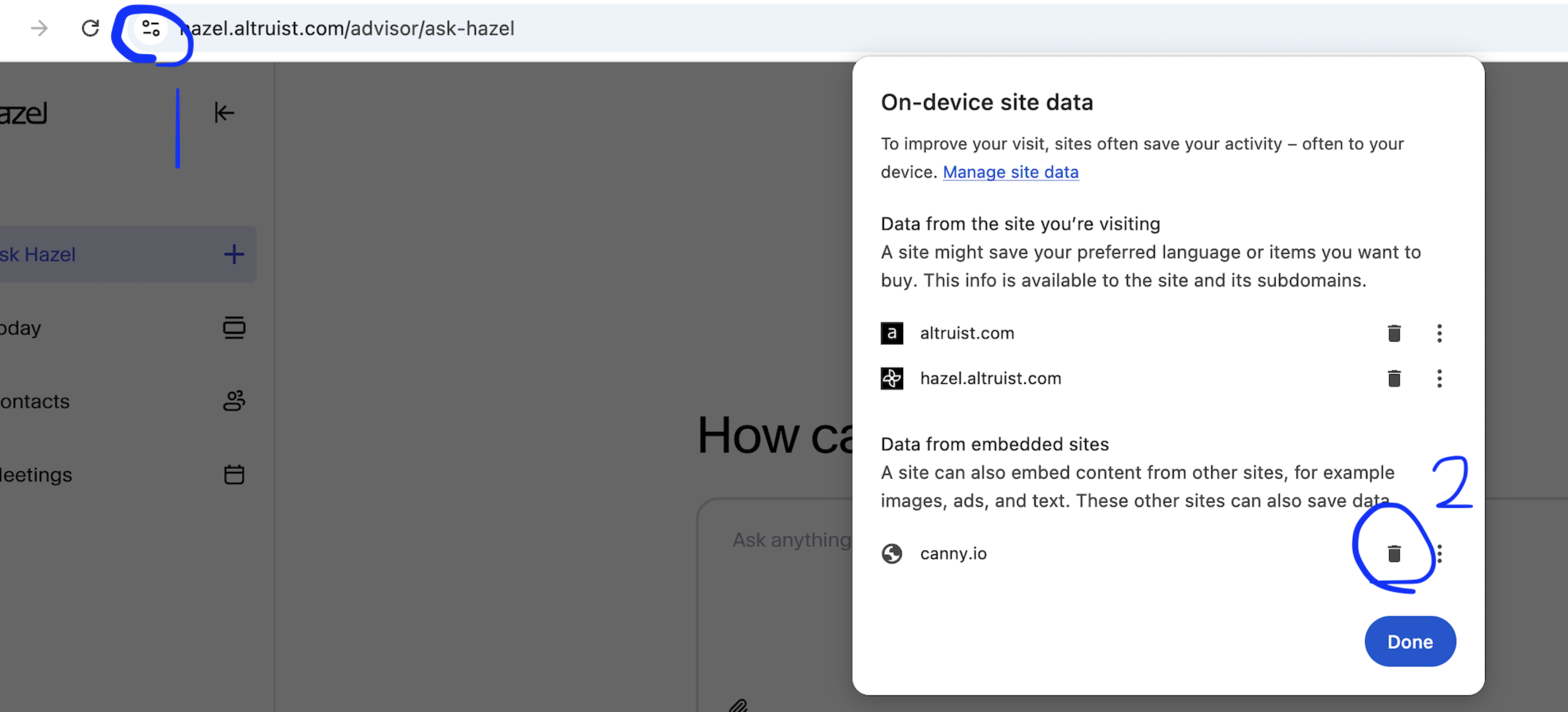Click the site information tune icon
Viewport: 1568px width, 712px height.
pyautogui.click(x=150, y=28)
